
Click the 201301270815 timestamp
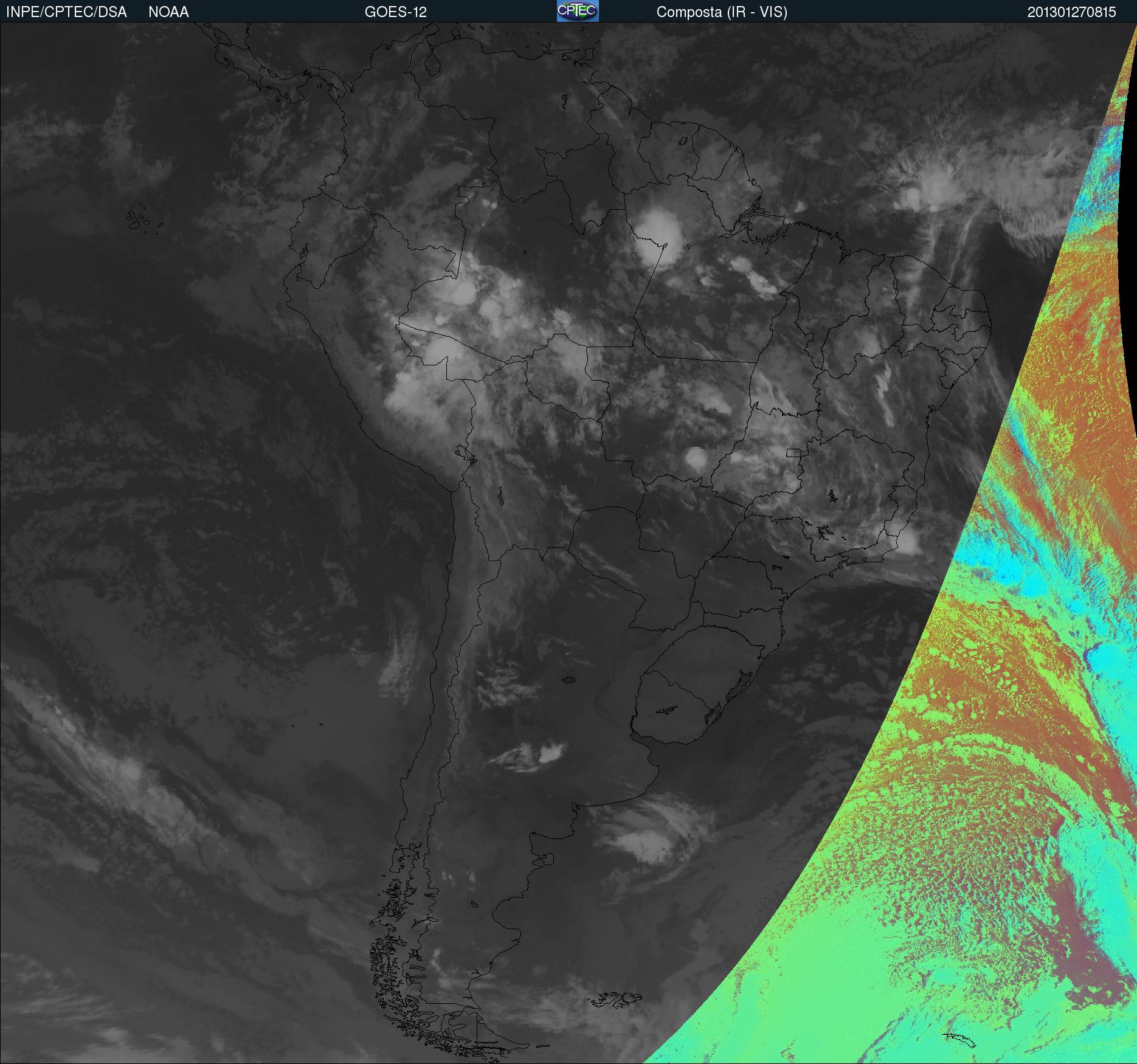point(1072,12)
